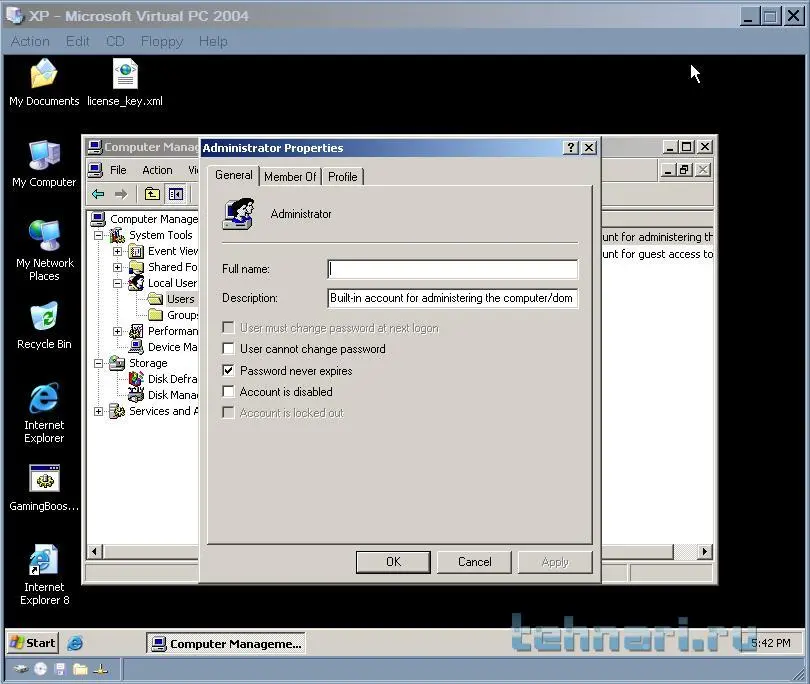Click right scroll arrow in Computer Management pane

(704, 552)
